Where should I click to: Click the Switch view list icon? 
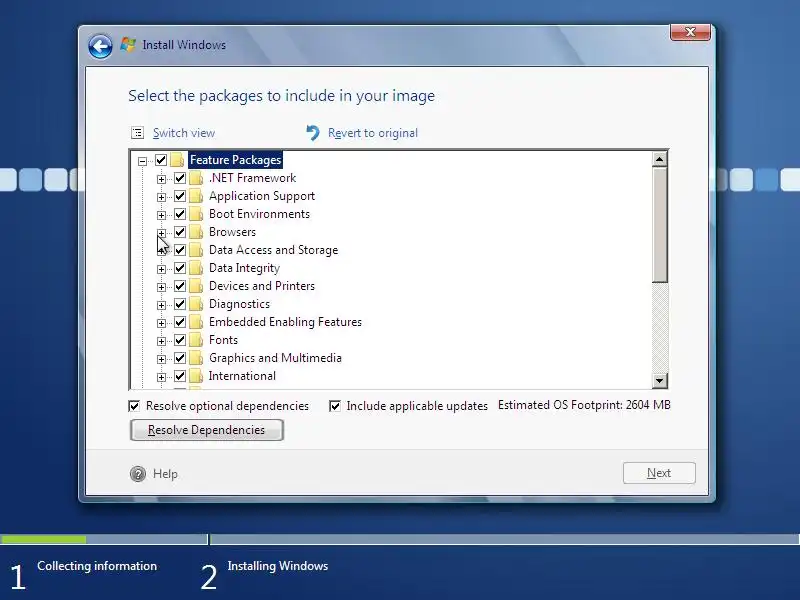137,133
